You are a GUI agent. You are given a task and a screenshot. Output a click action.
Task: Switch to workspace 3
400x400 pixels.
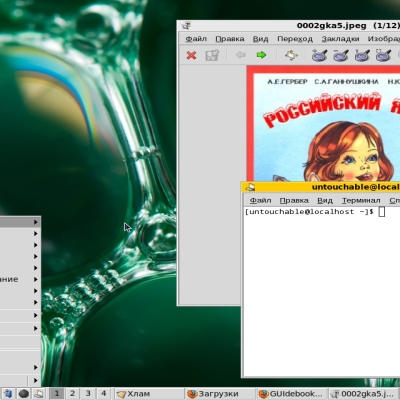(x=88, y=394)
